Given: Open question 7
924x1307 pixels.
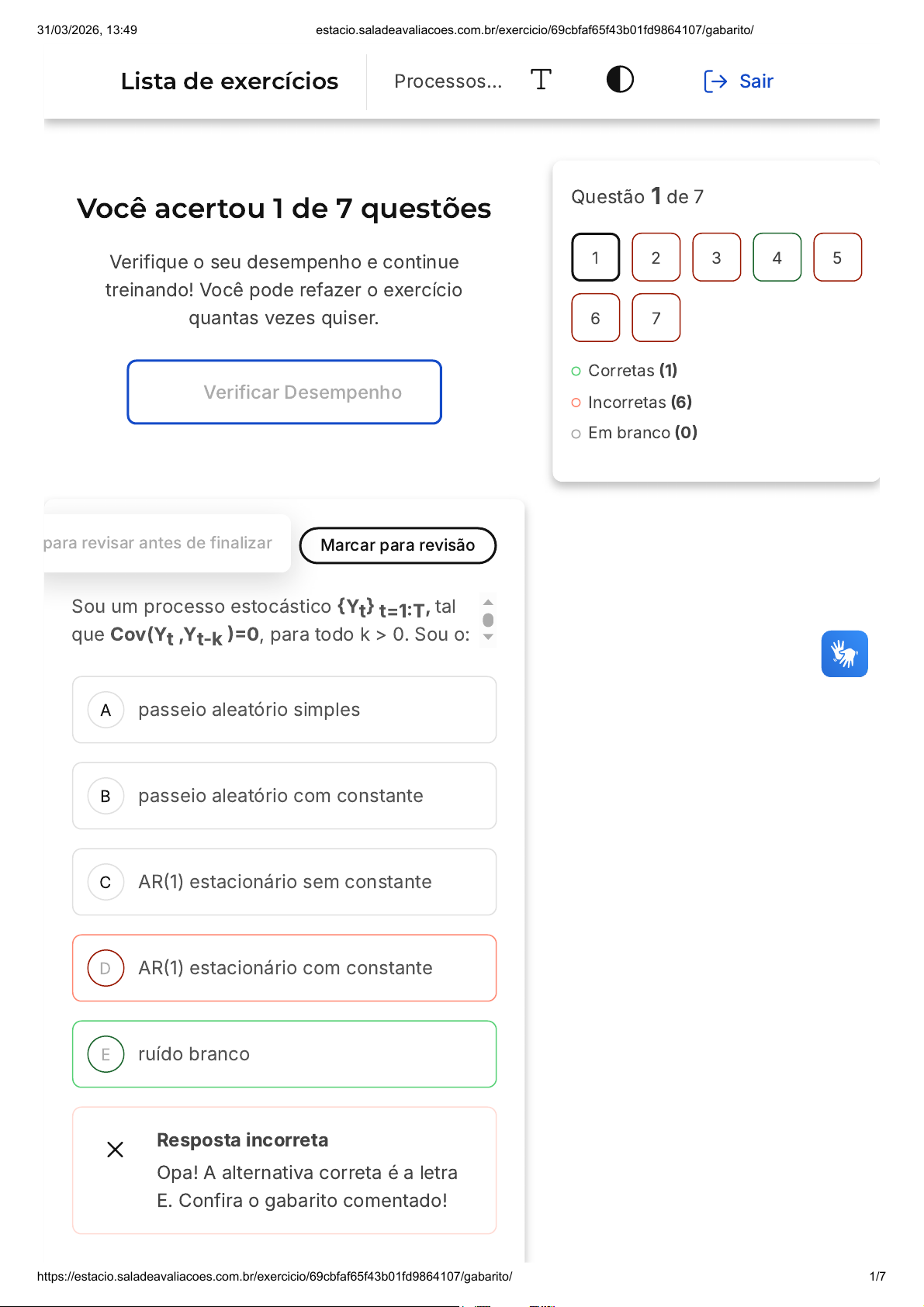Looking at the screenshot, I should 656,318.
